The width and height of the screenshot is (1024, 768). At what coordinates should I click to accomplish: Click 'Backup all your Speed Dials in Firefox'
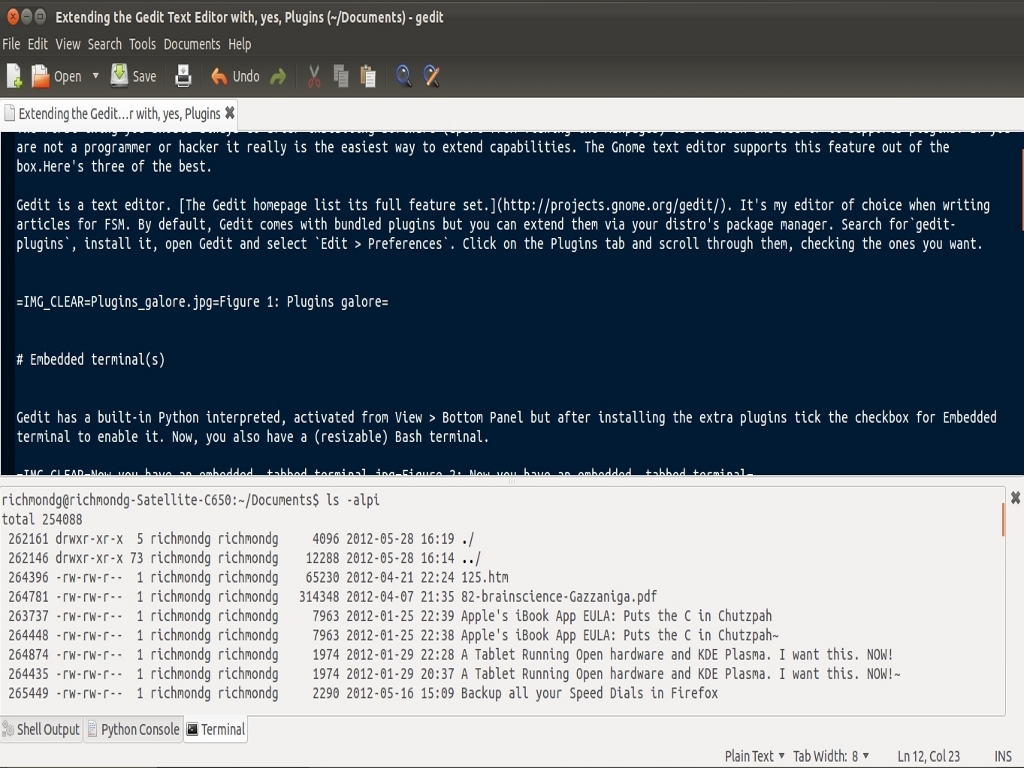pyautogui.click(x=589, y=693)
